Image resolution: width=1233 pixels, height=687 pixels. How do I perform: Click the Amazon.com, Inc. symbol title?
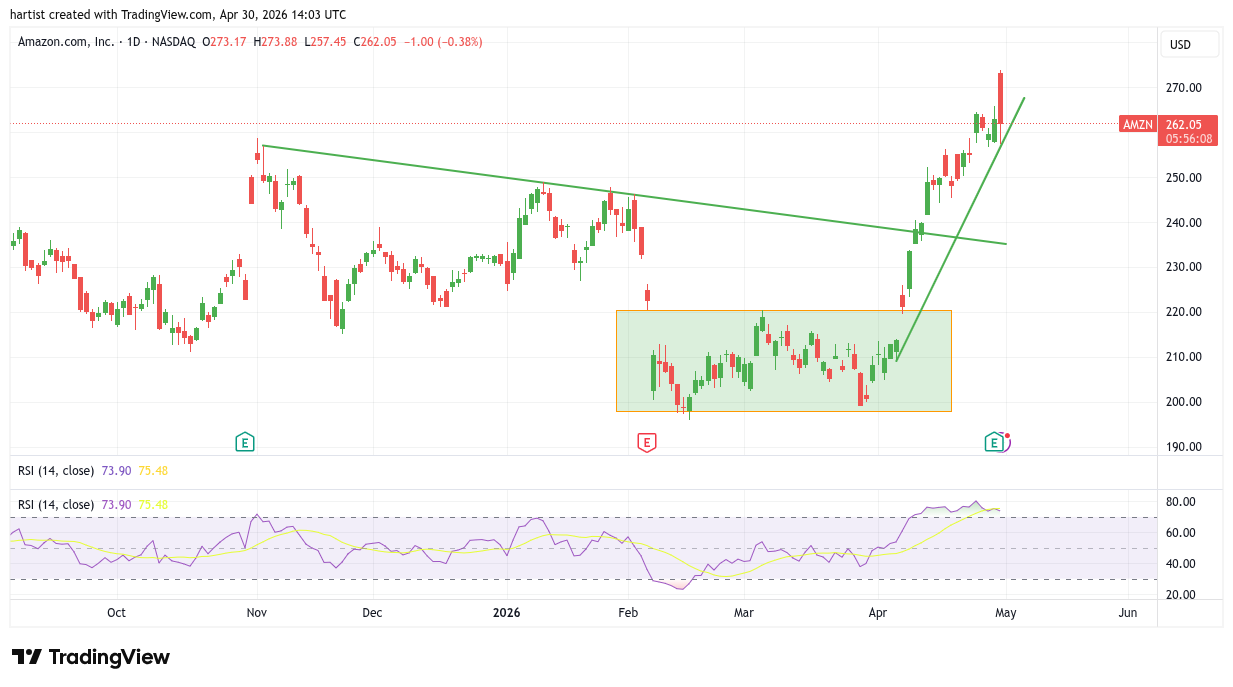tap(66, 42)
